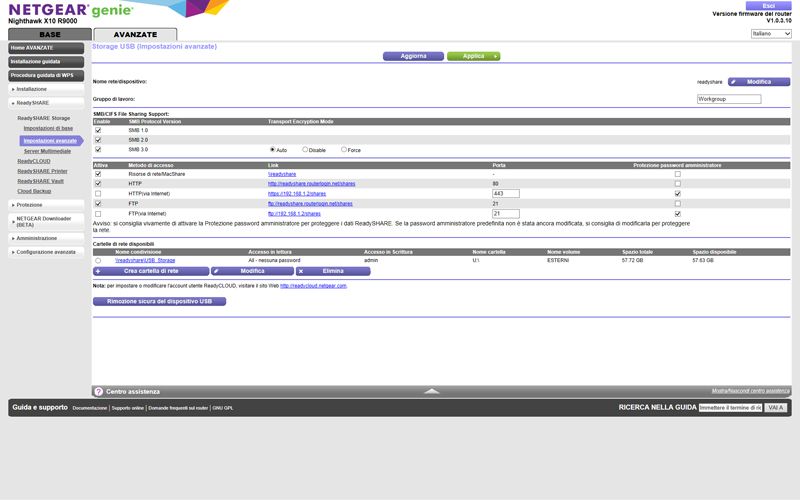Select Impostazioni avanzate in sidebar
The width and height of the screenshot is (800, 500).
point(50,141)
